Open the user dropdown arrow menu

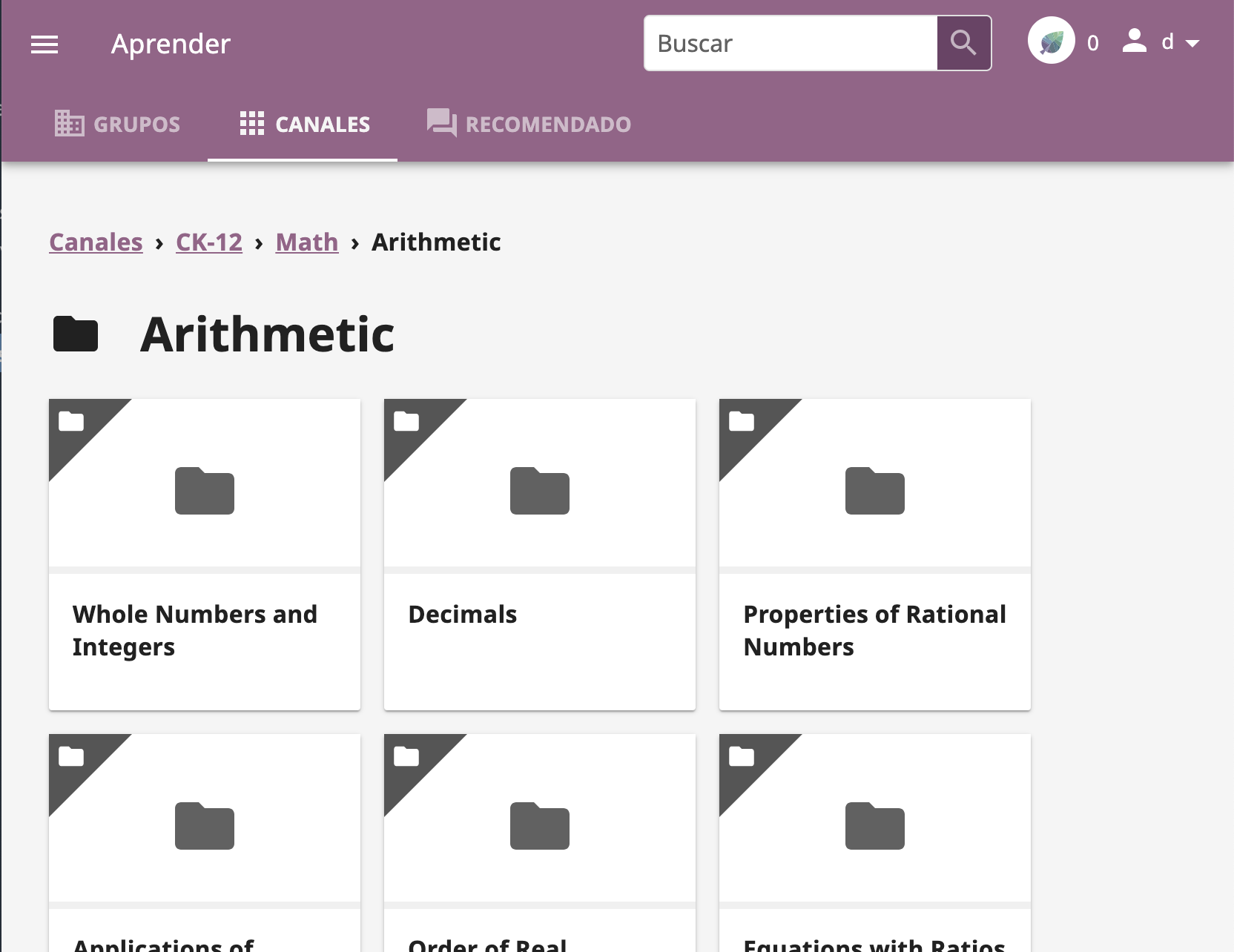[x=1192, y=44]
